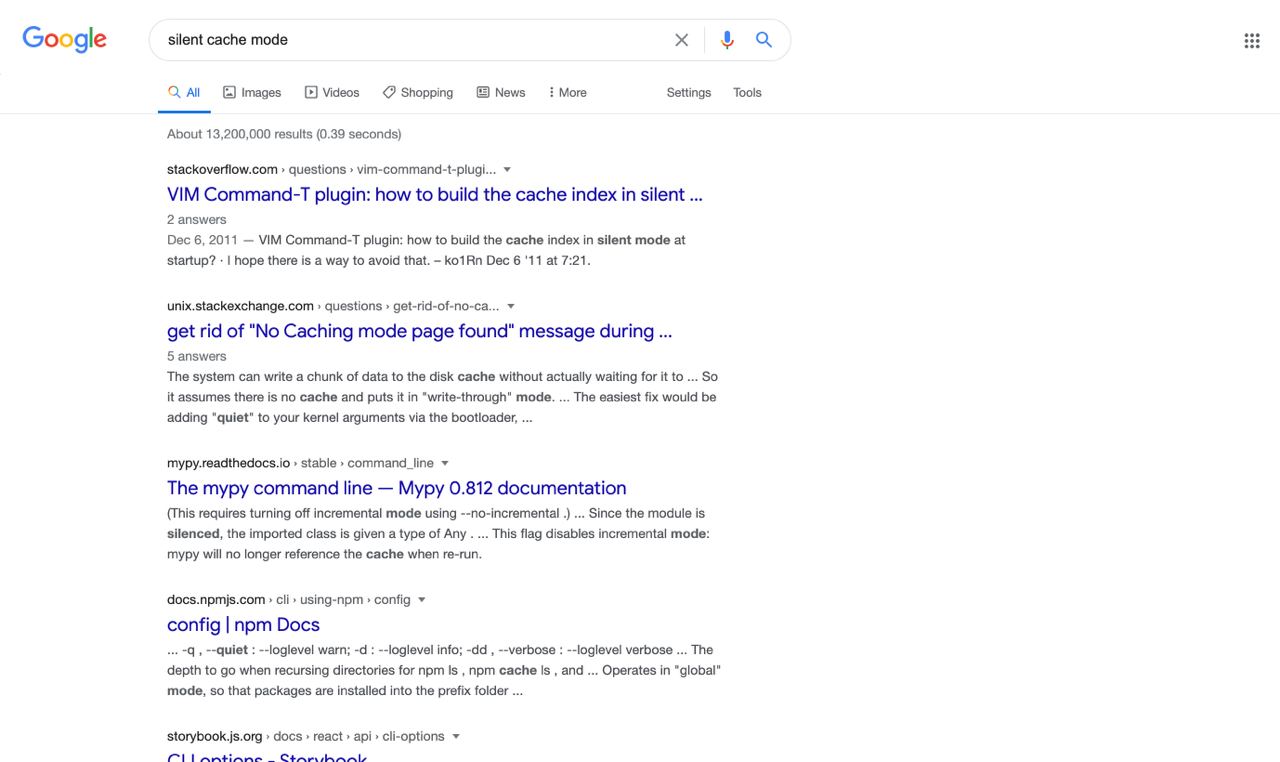Image resolution: width=1280 pixels, height=762 pixels.
Task: Expand options arrow beside unix.stackexchange.com URL
Action: [511, 306]
